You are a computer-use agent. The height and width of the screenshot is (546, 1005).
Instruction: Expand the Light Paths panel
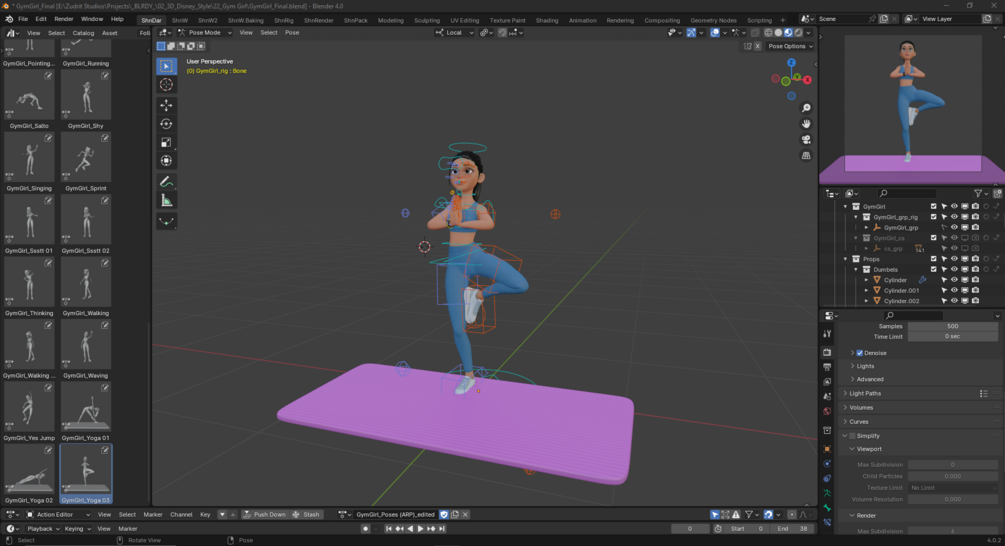[865, 393]
